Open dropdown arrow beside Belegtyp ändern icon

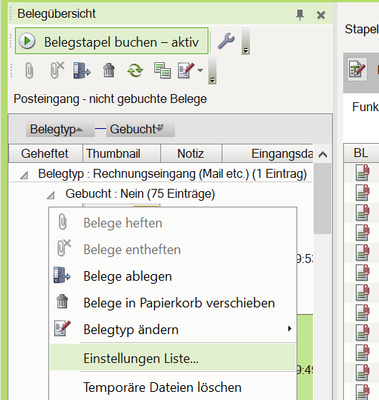(200, 70)
